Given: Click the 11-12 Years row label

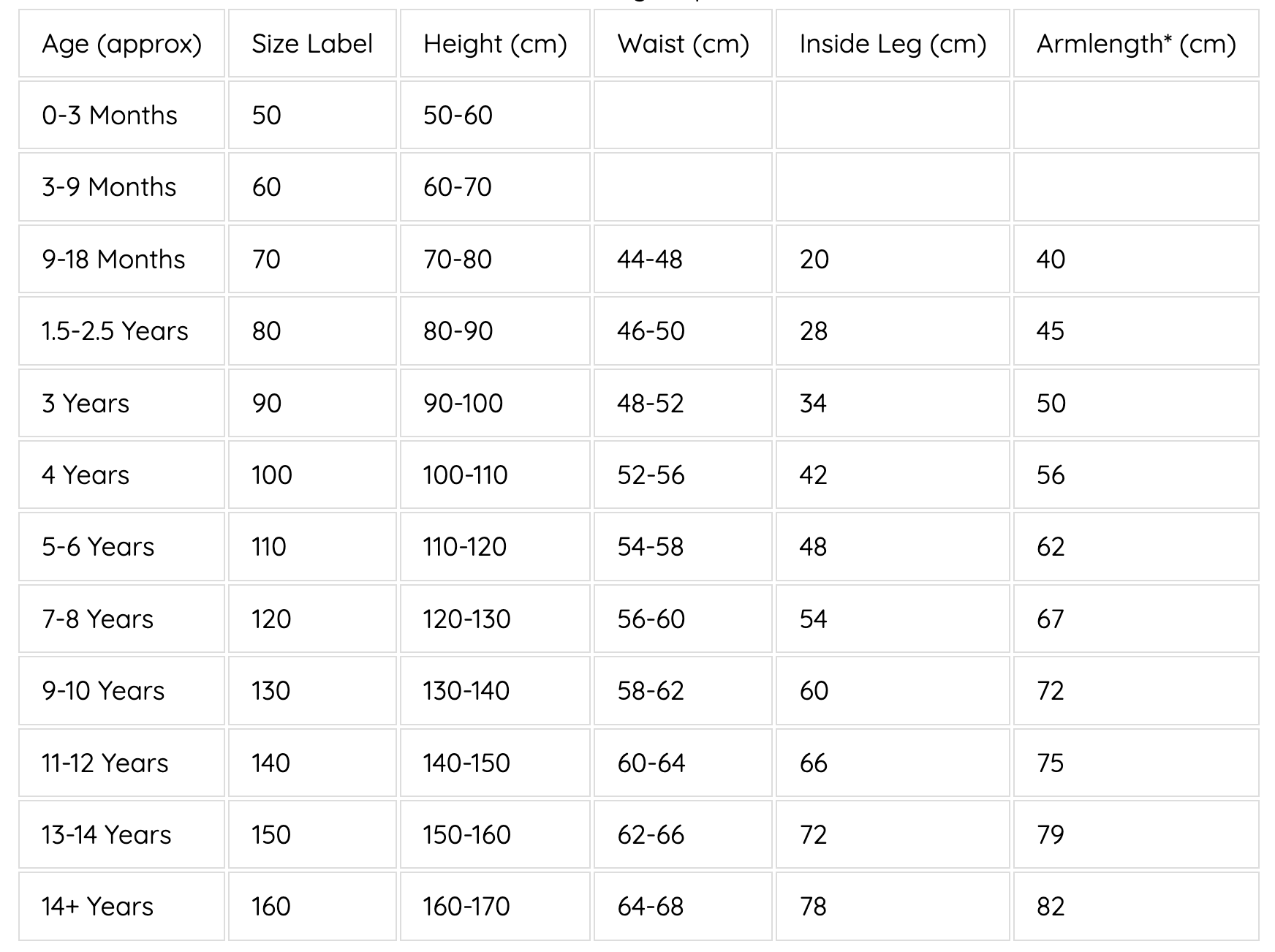Looking at the screenshot, I should [105, 763].
